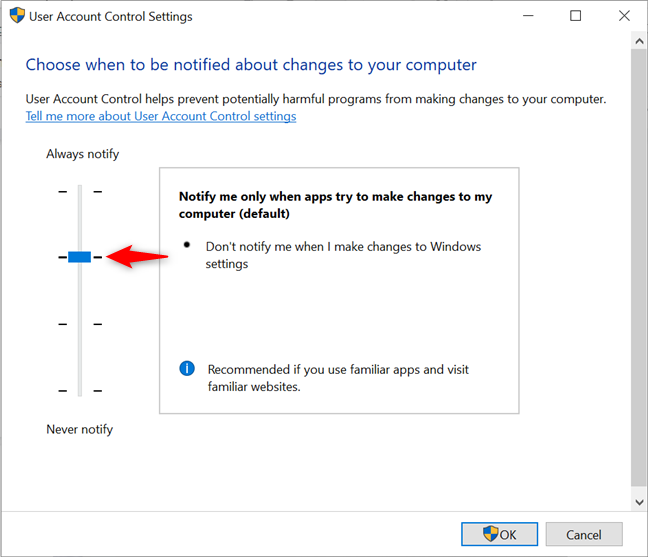Maximize the User Account Control Settings window

[x=575, y=16]
